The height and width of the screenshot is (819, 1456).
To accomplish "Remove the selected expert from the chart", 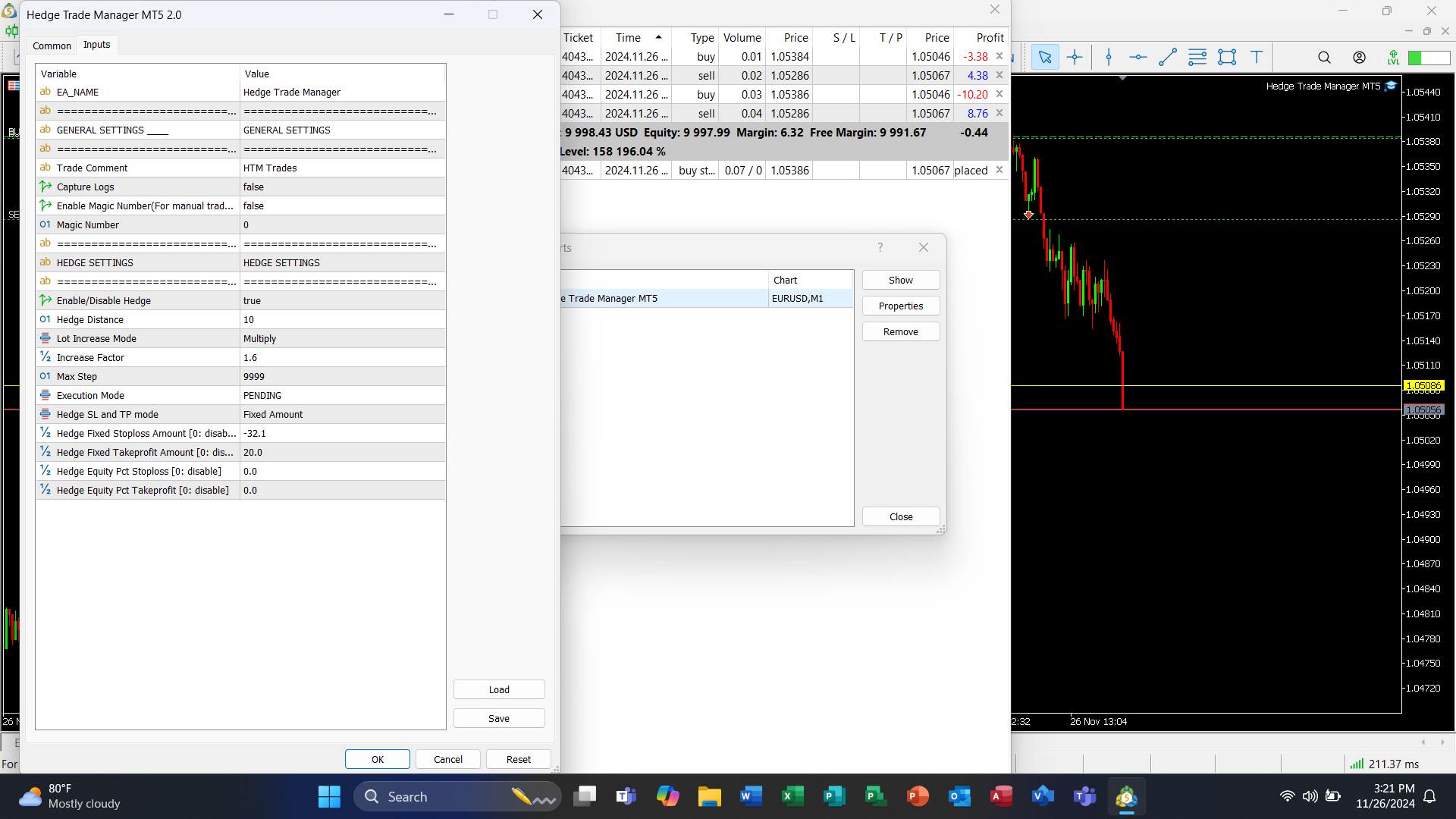I will 901,331.
